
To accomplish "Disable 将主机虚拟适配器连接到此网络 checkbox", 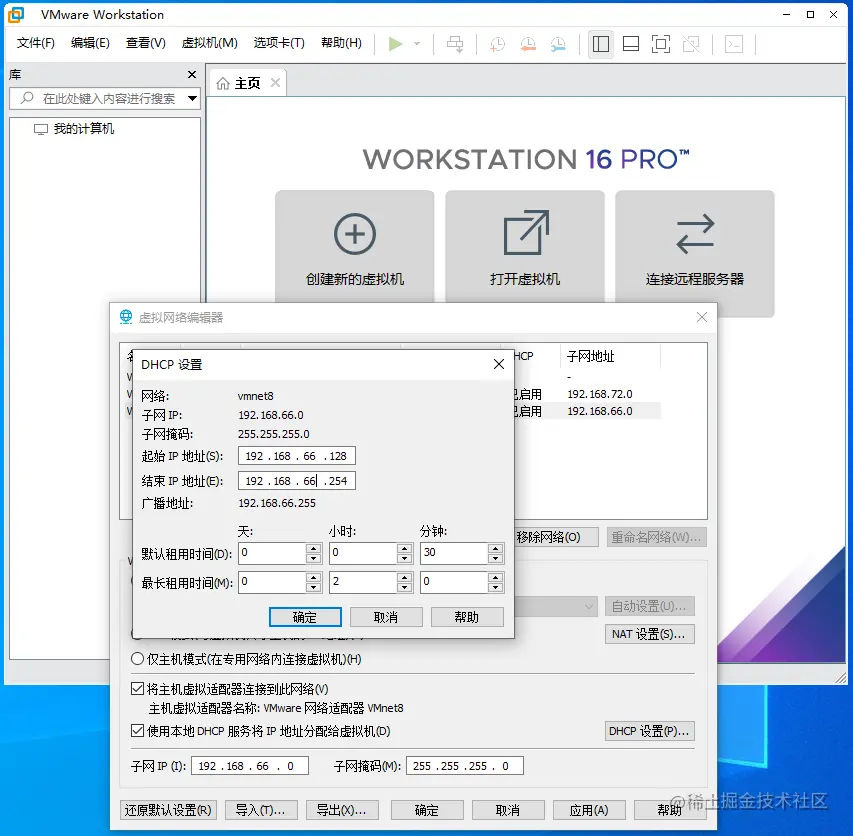I will [x=138, y=687].
